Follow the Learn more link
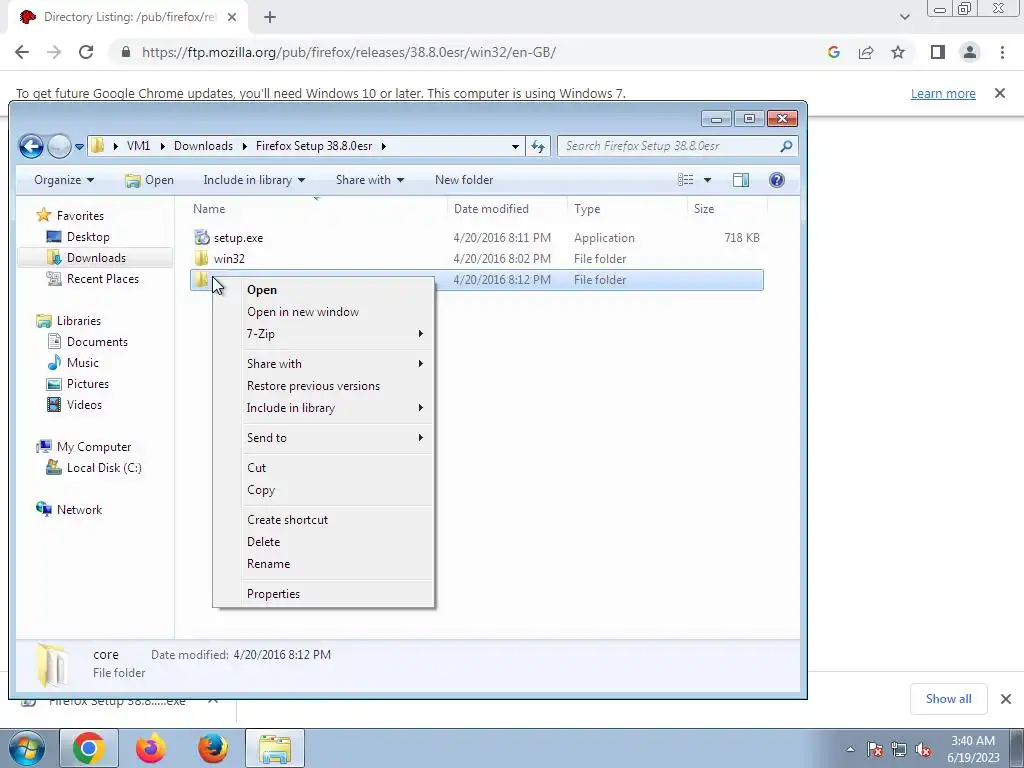1024x768 pixels. click(943, 93)
